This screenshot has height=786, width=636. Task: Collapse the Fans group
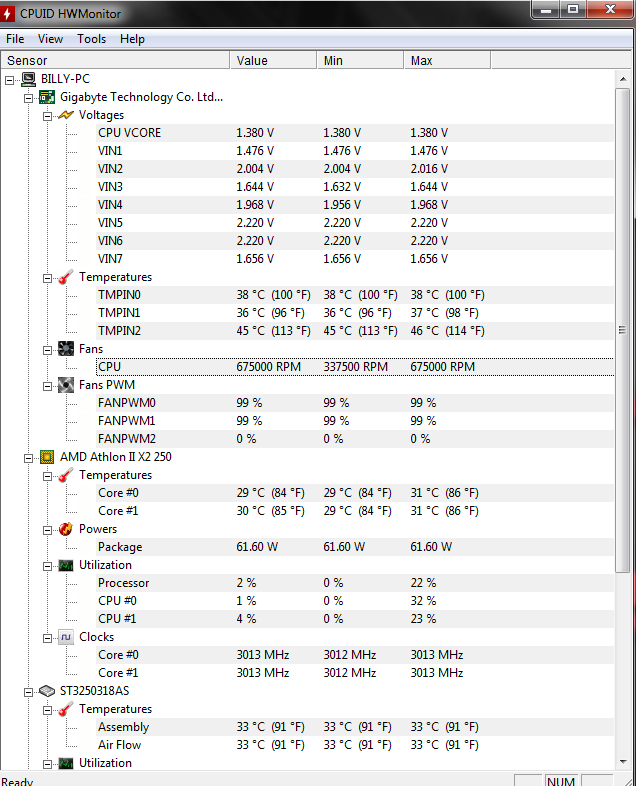tap(47, 350)
